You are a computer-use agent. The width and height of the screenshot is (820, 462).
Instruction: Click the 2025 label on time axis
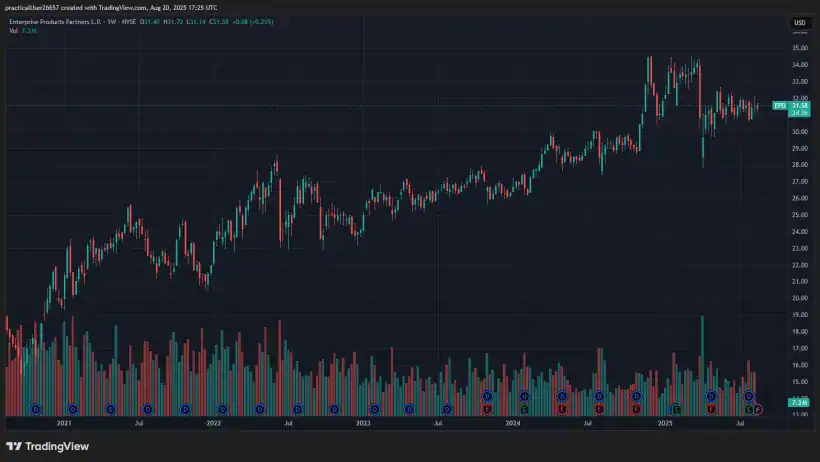click(x=665, y=423)
